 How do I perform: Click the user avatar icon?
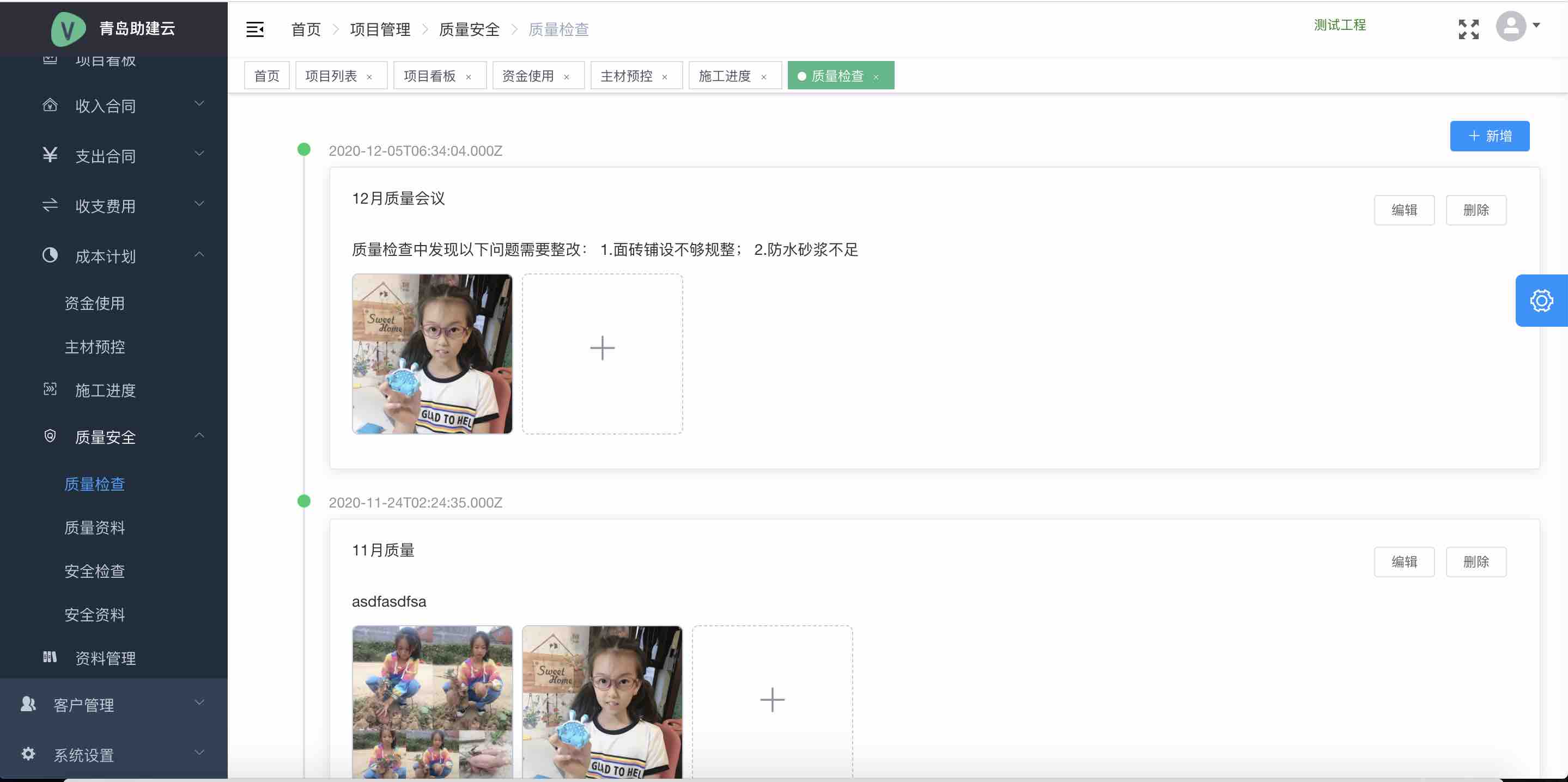coord(1510,27)
